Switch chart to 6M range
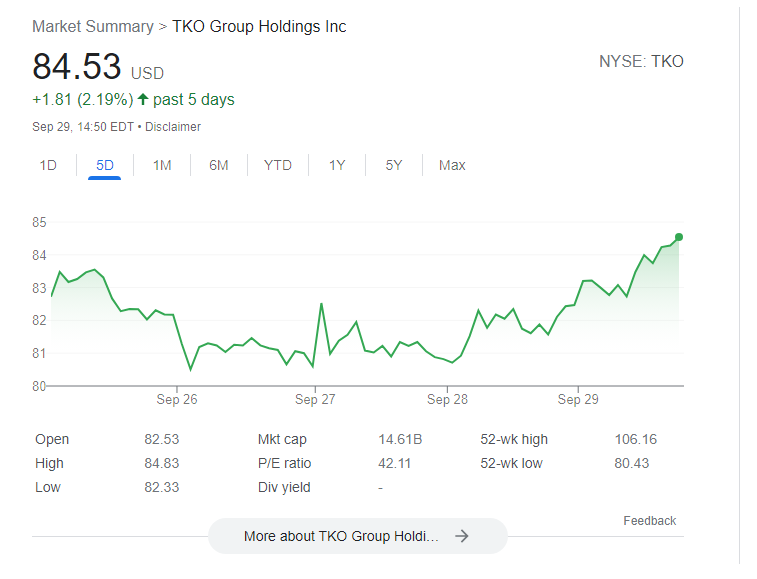 click(x=219, y=165)
